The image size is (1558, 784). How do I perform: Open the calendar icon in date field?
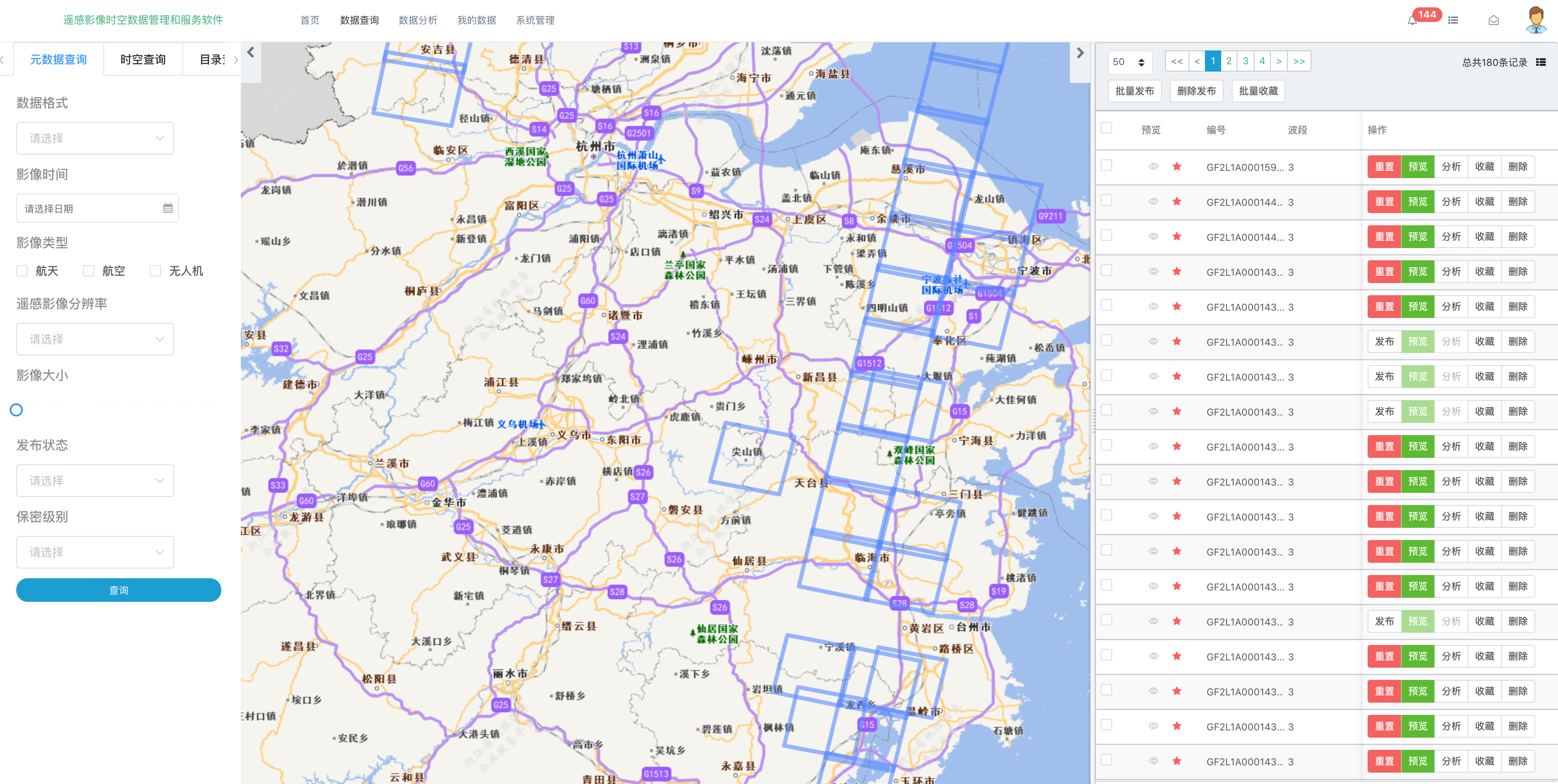(x=168, y=208)
